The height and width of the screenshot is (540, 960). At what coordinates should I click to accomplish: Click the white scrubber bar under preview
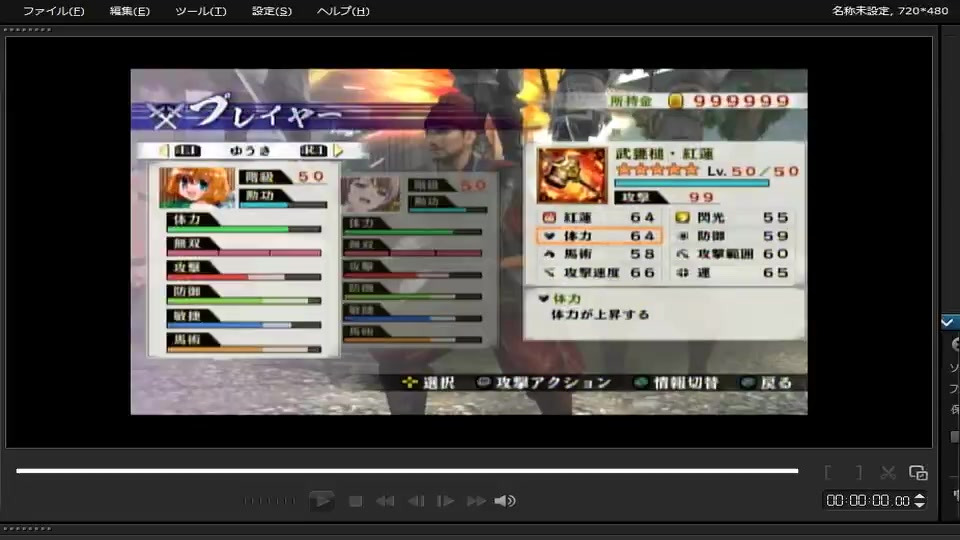(x=407, y=471)
